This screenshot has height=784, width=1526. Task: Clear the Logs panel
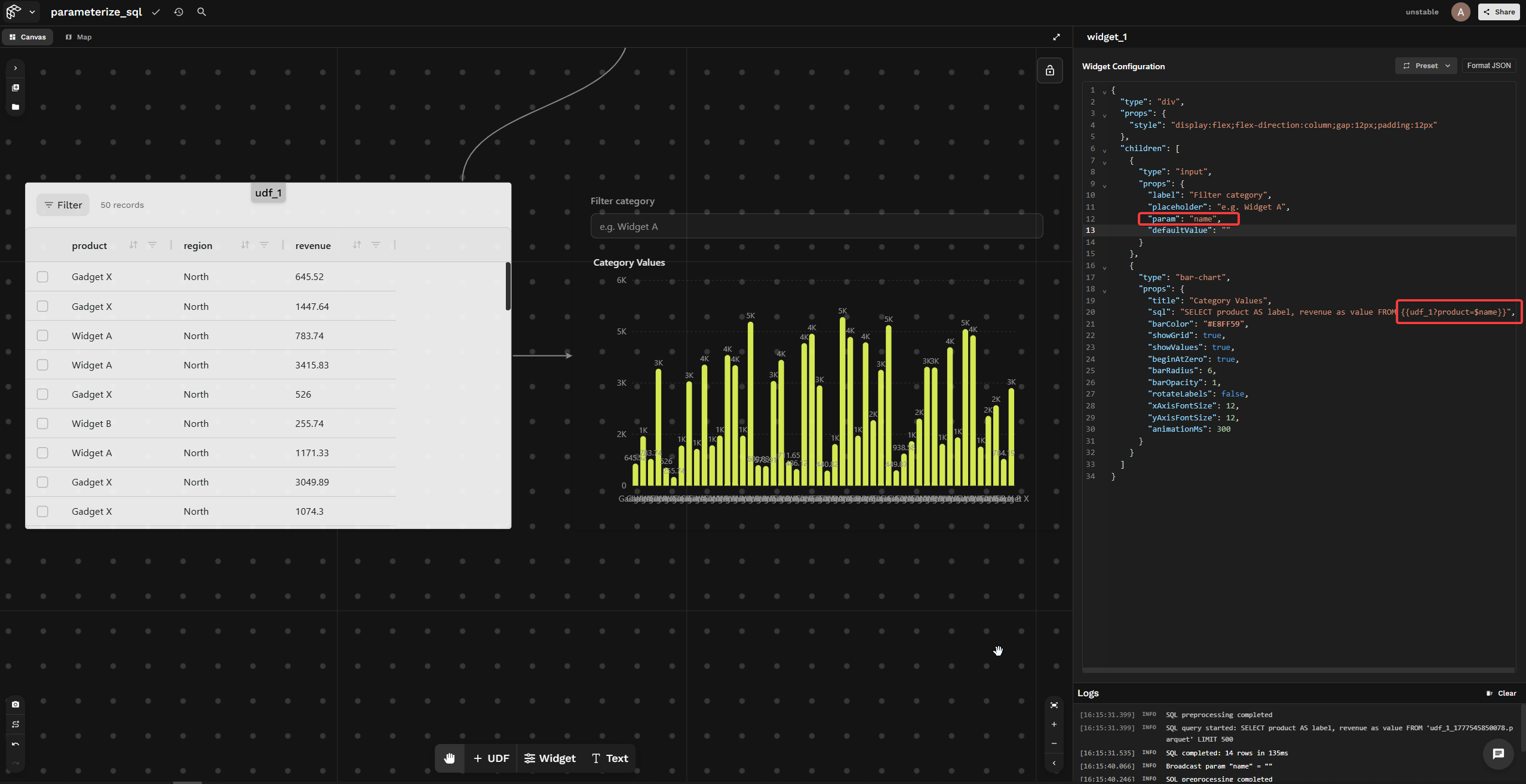click(x=1501, y=693)
